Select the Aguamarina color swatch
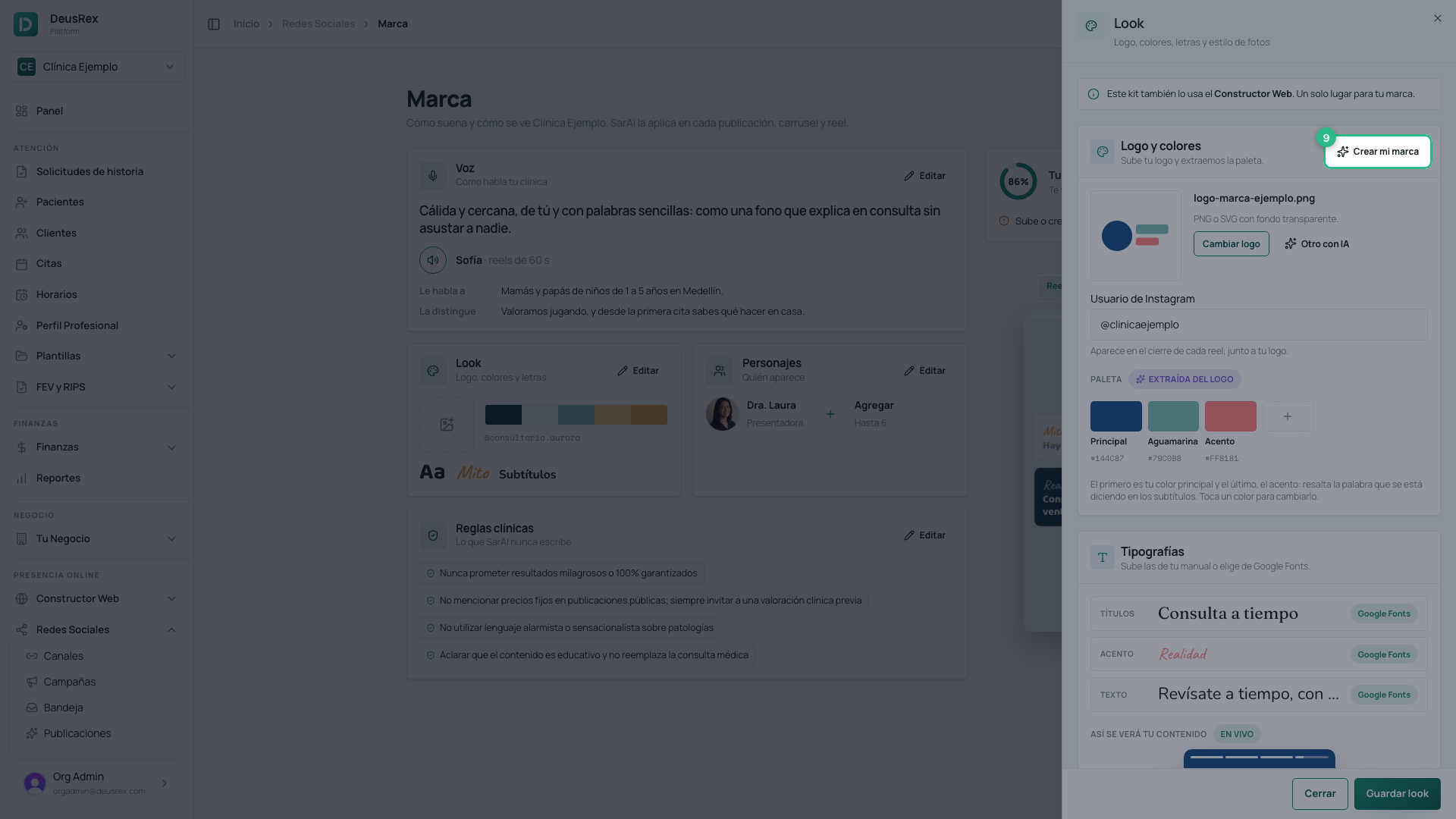The height and width of the screenshot is (819, 1456). [x=1173, y=416]
